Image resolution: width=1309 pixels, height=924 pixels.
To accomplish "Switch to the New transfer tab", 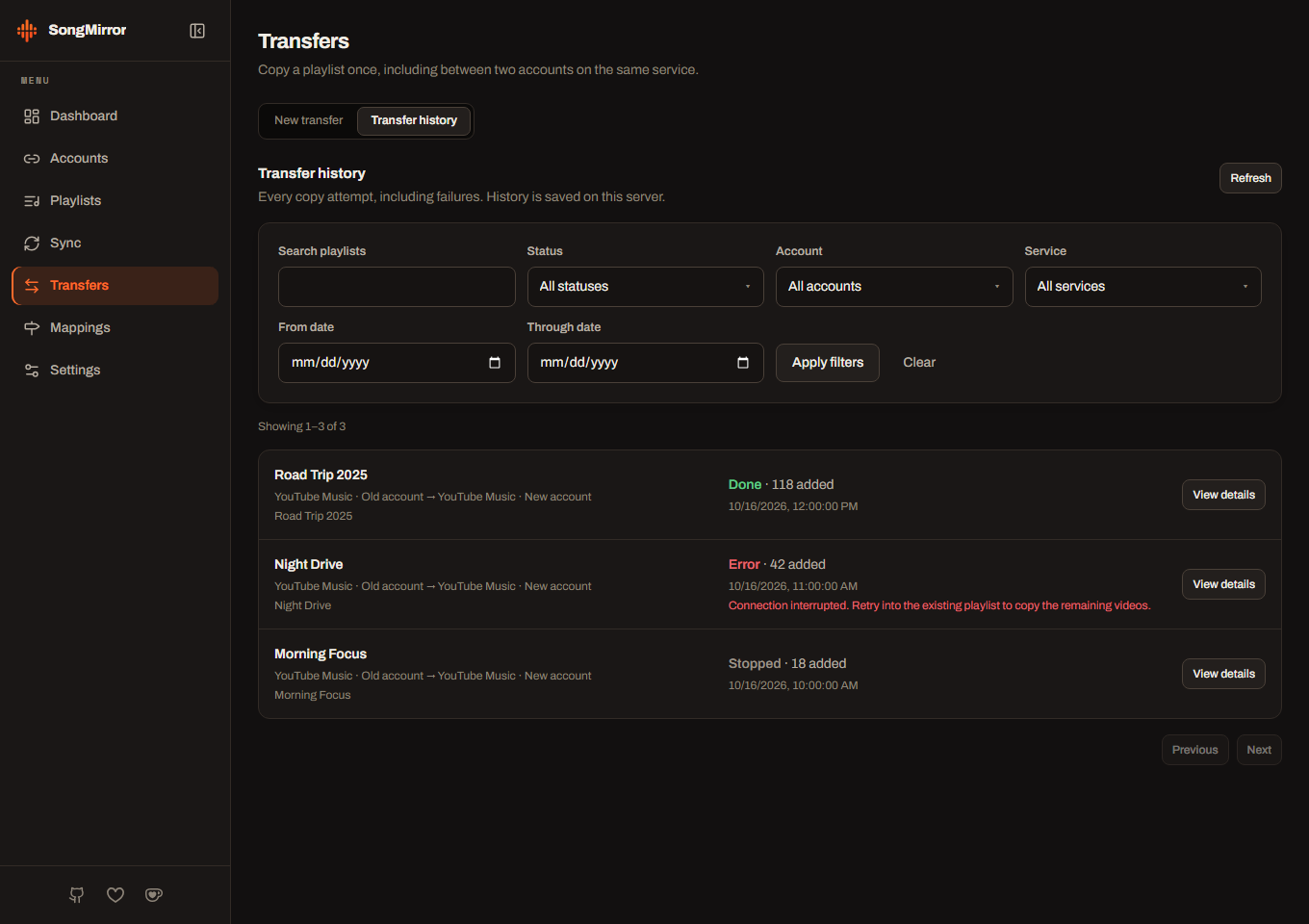I will tap(309, 121).
